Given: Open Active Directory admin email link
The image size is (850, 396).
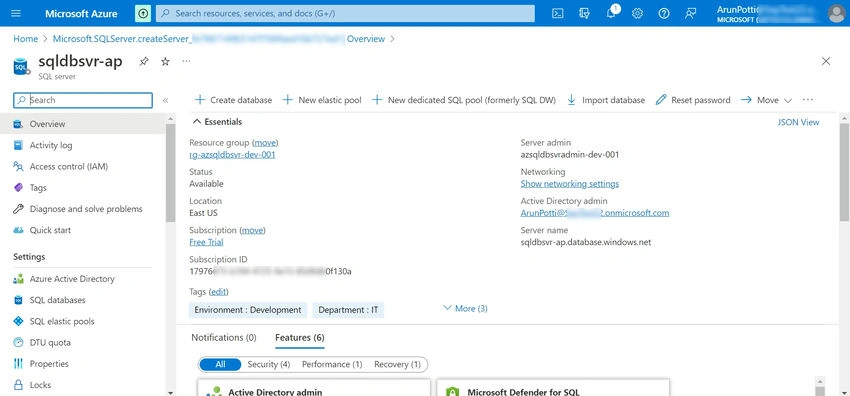Looking at the screenshot, I should pyautogui.click(x=595, y=213).
